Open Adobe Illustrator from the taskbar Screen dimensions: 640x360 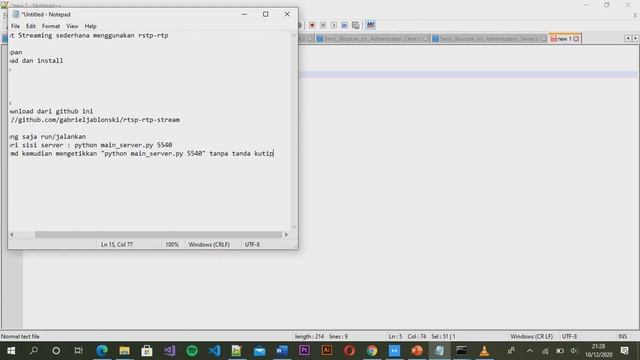(x=327, y=351)
